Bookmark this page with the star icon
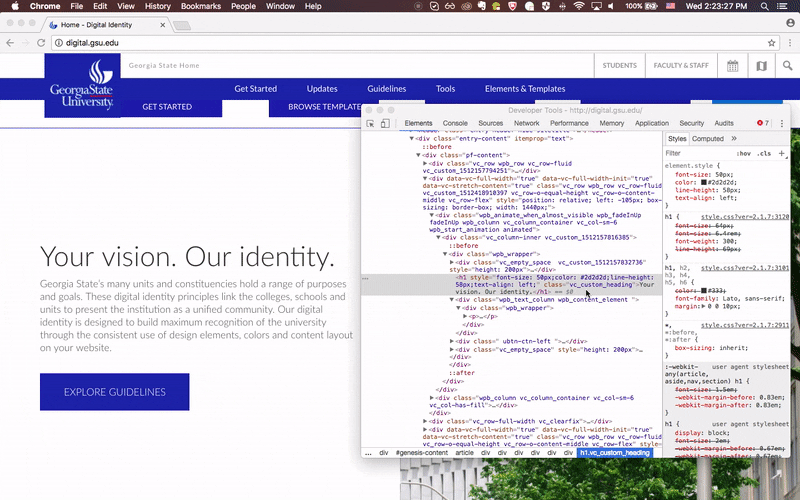This screenshot has width=800, height=500. (771, 43)
